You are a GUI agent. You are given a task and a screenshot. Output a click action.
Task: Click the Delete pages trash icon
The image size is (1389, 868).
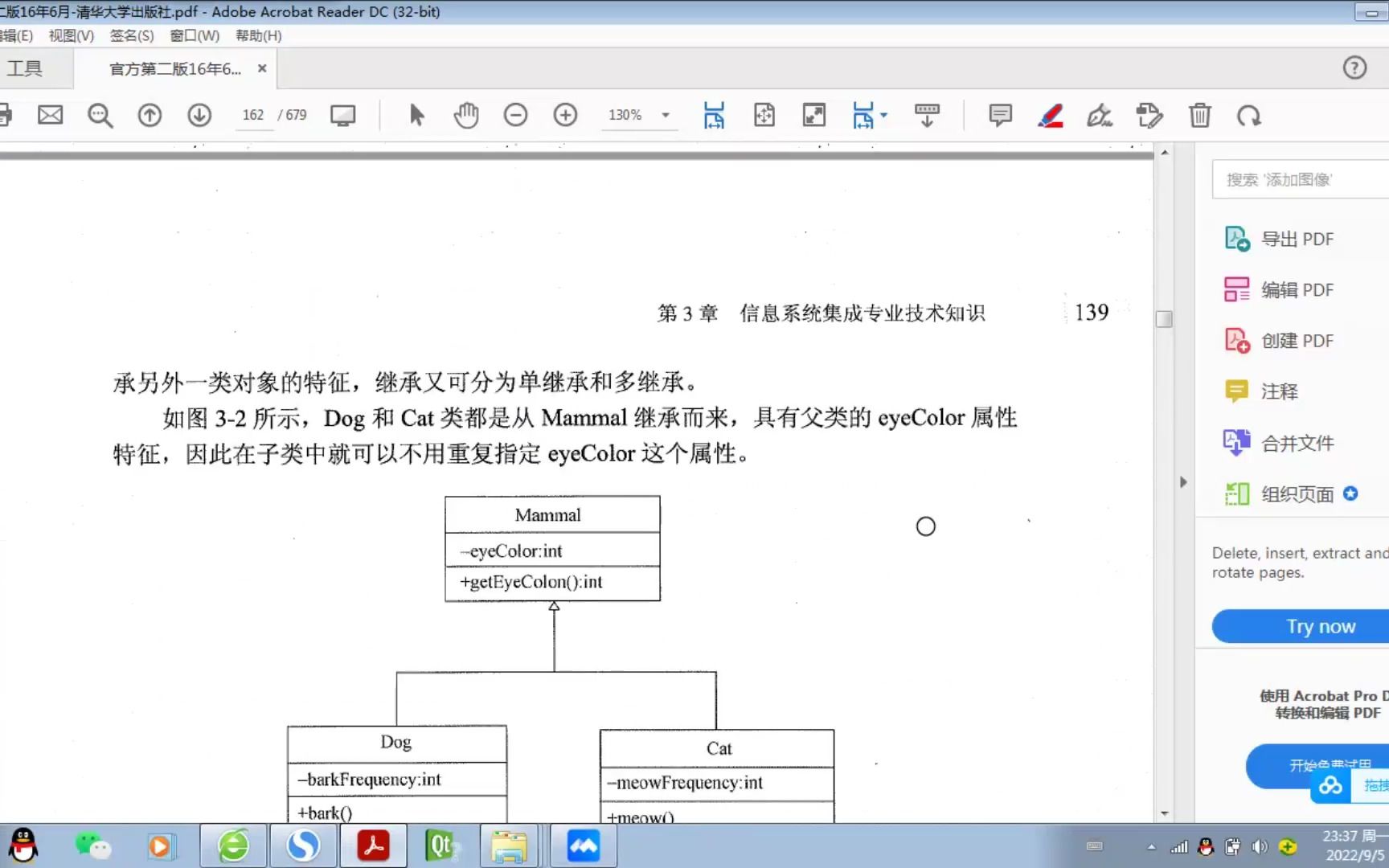coord(1200,115)
